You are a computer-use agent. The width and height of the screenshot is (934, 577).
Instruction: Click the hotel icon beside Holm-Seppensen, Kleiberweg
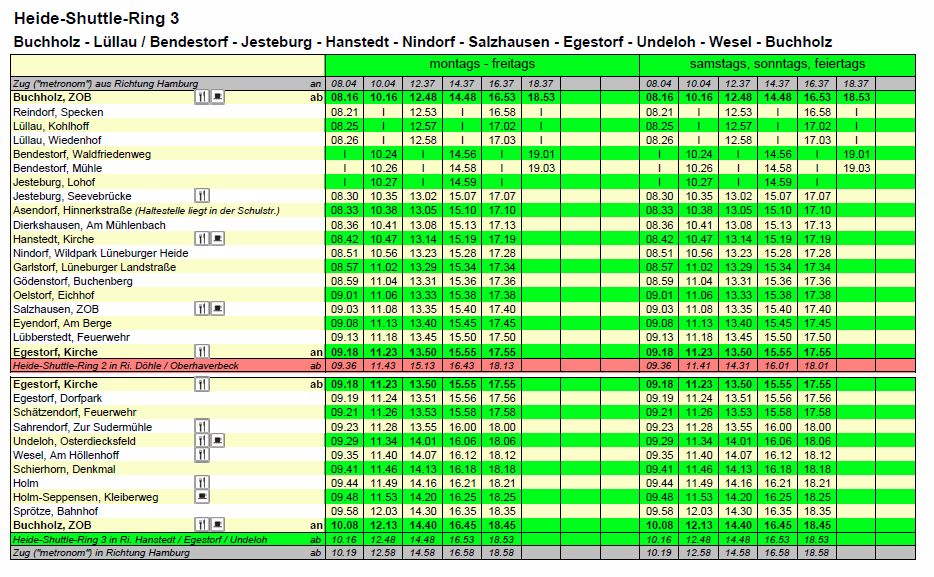click(202, 497)
